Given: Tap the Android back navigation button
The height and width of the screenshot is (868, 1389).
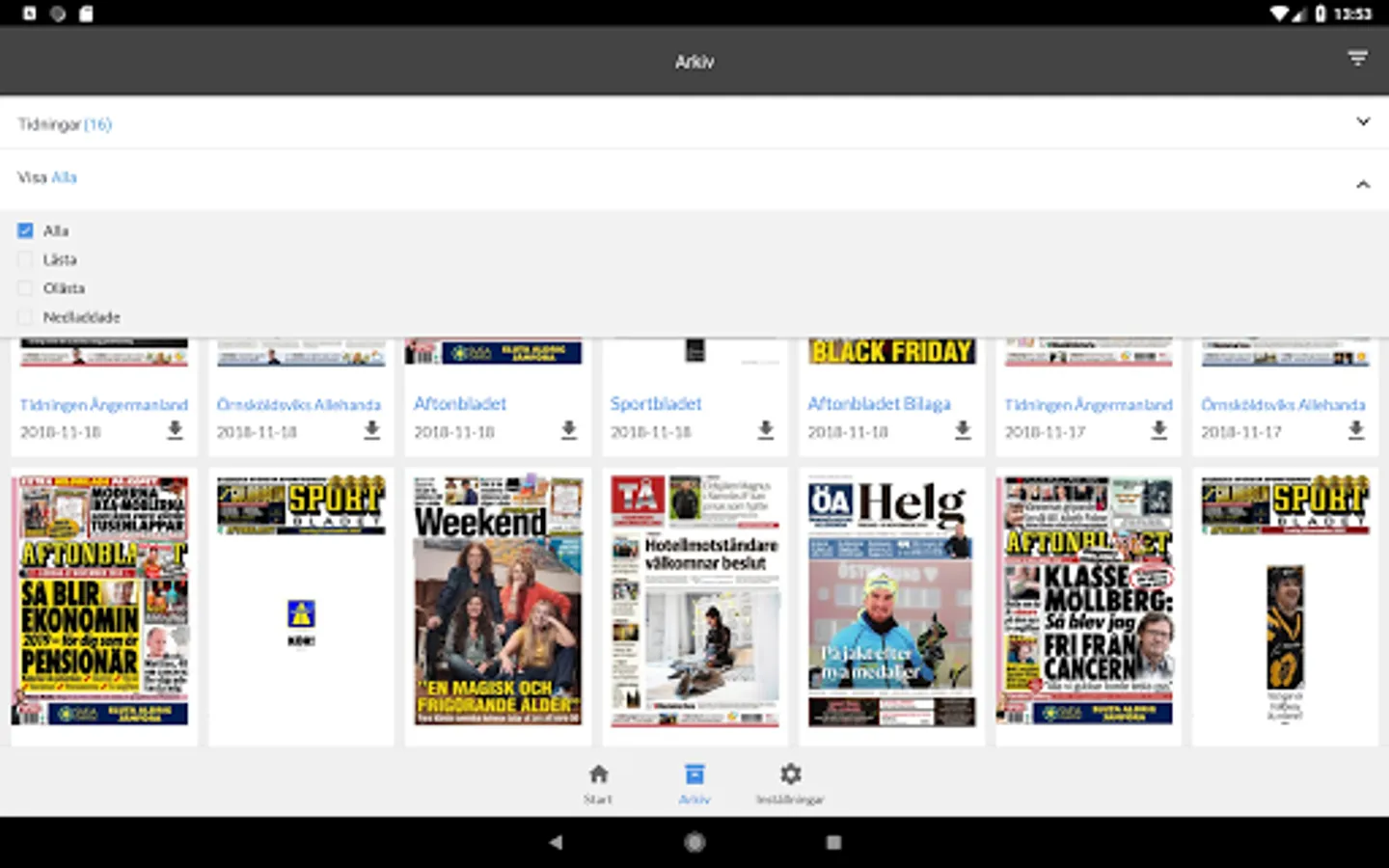Looking at the screenshot, I should [556, 842].
